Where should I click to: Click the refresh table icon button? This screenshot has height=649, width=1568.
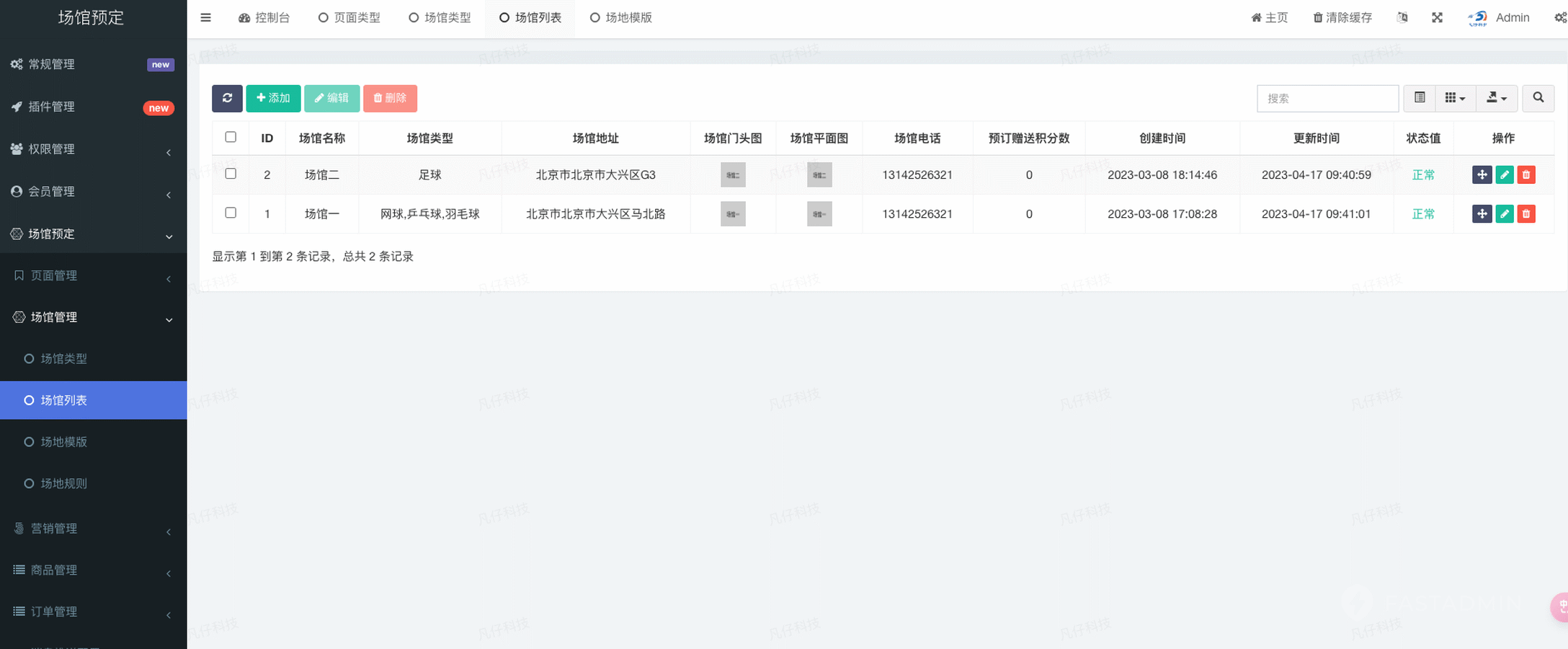point(227,98)
